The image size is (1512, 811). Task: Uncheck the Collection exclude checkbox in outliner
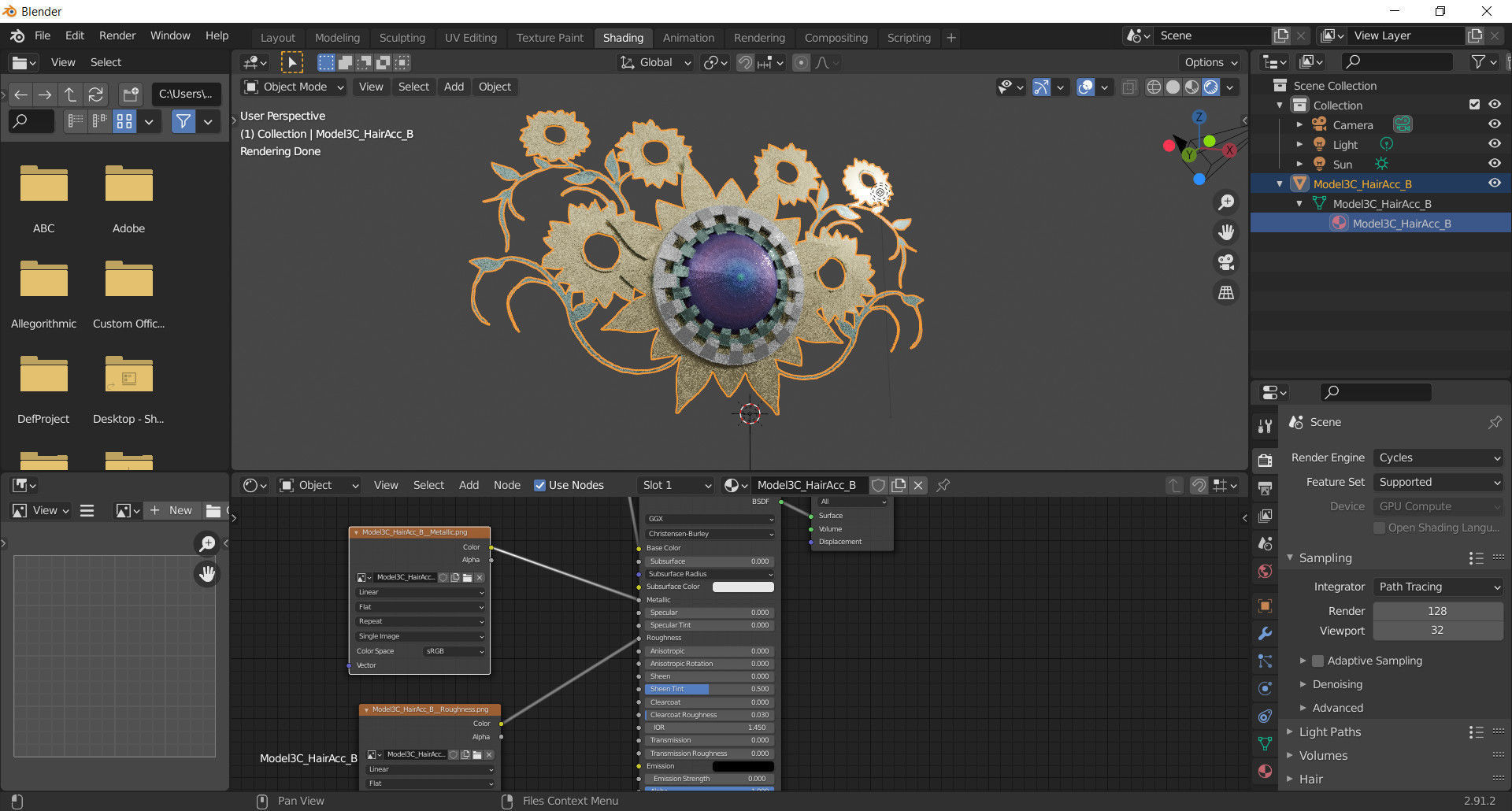point(1474,105)
